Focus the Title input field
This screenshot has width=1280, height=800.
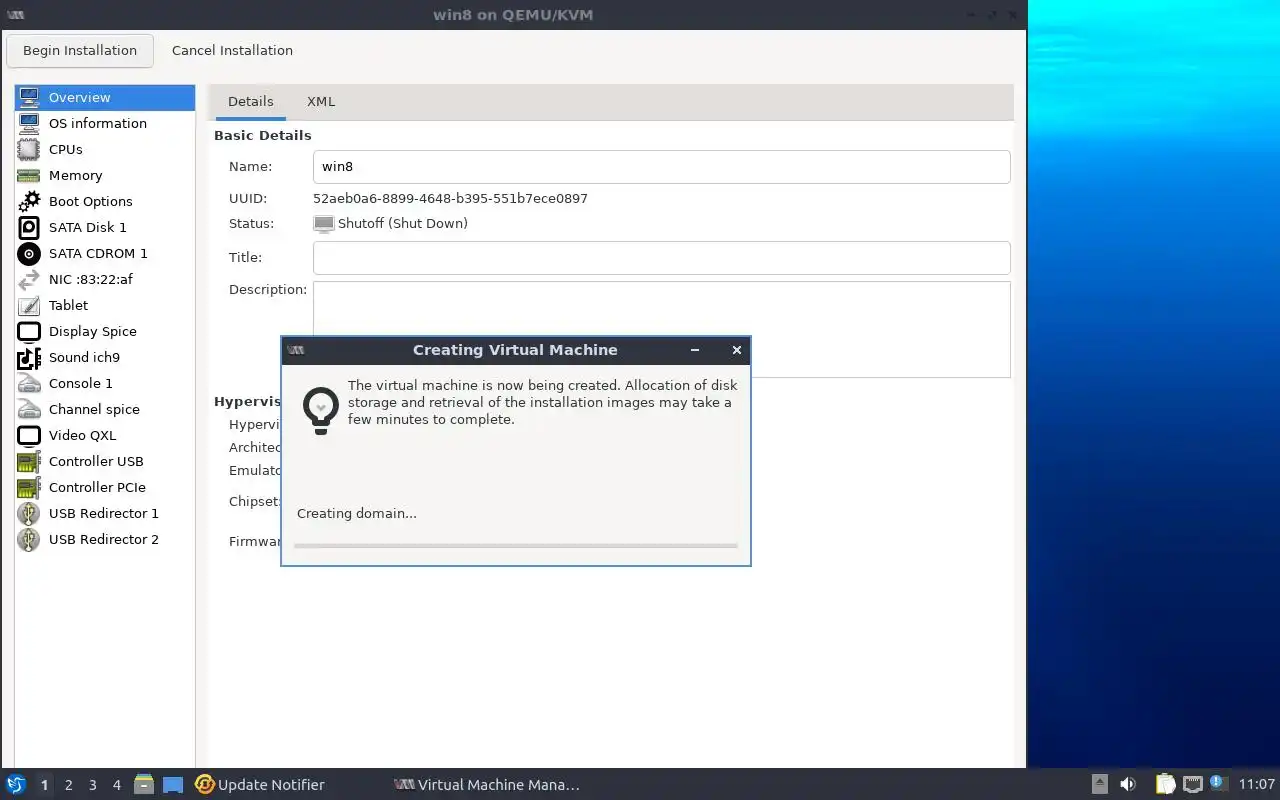[x=661, y=257]
